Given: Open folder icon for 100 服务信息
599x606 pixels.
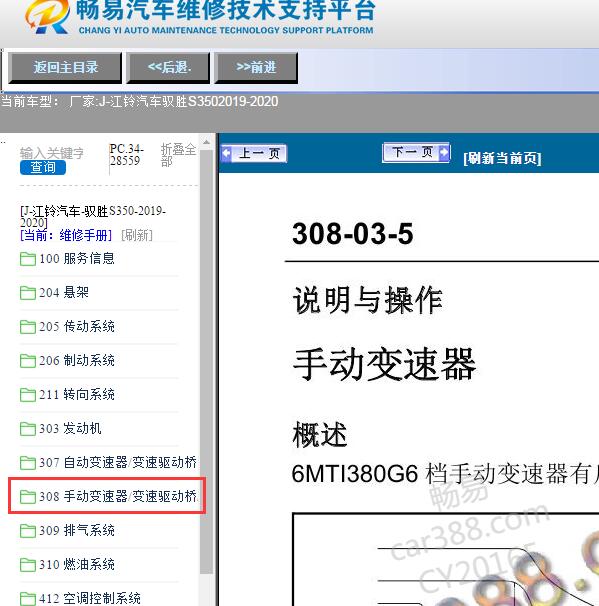Looking at the screenshot, I should [28, 259].
